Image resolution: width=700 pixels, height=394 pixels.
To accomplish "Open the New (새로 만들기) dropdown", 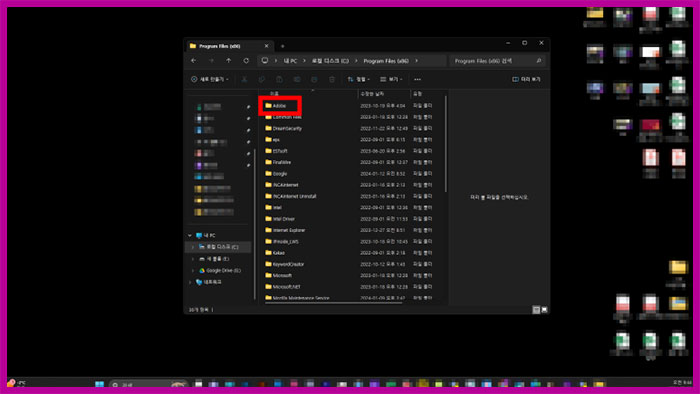I will pos(210,79).
